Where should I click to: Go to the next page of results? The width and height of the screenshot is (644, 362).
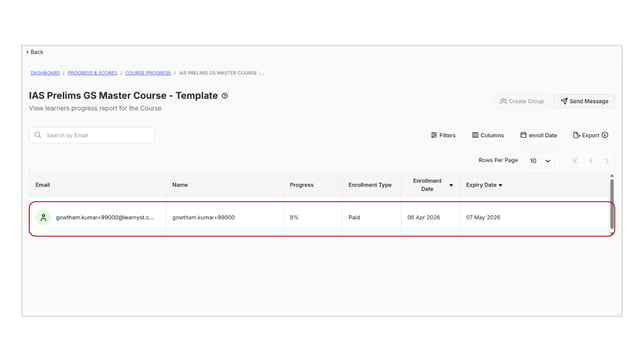tap(607, 161)
